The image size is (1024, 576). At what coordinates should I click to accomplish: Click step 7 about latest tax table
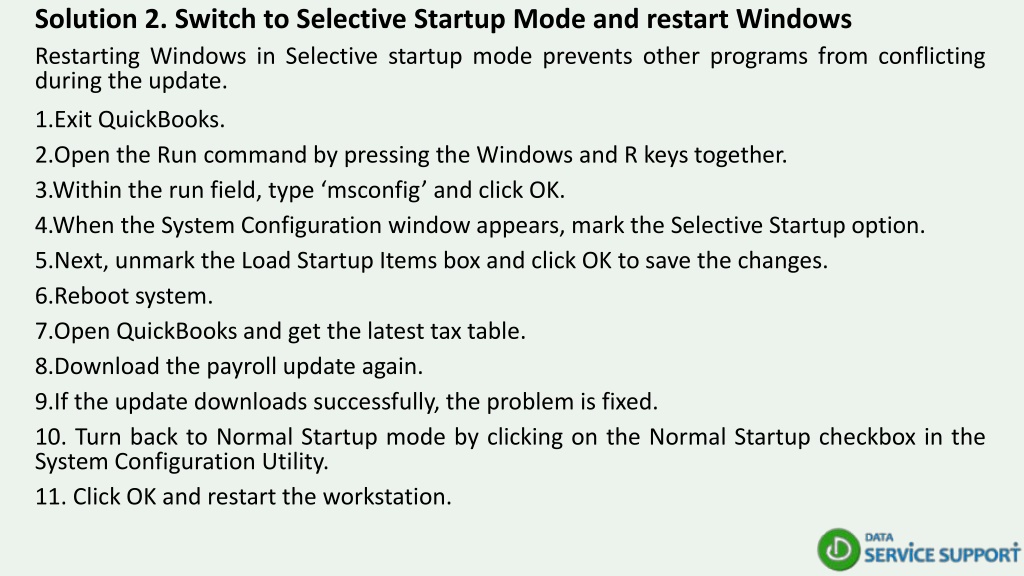pyautogui.click(x=280, y=331)
